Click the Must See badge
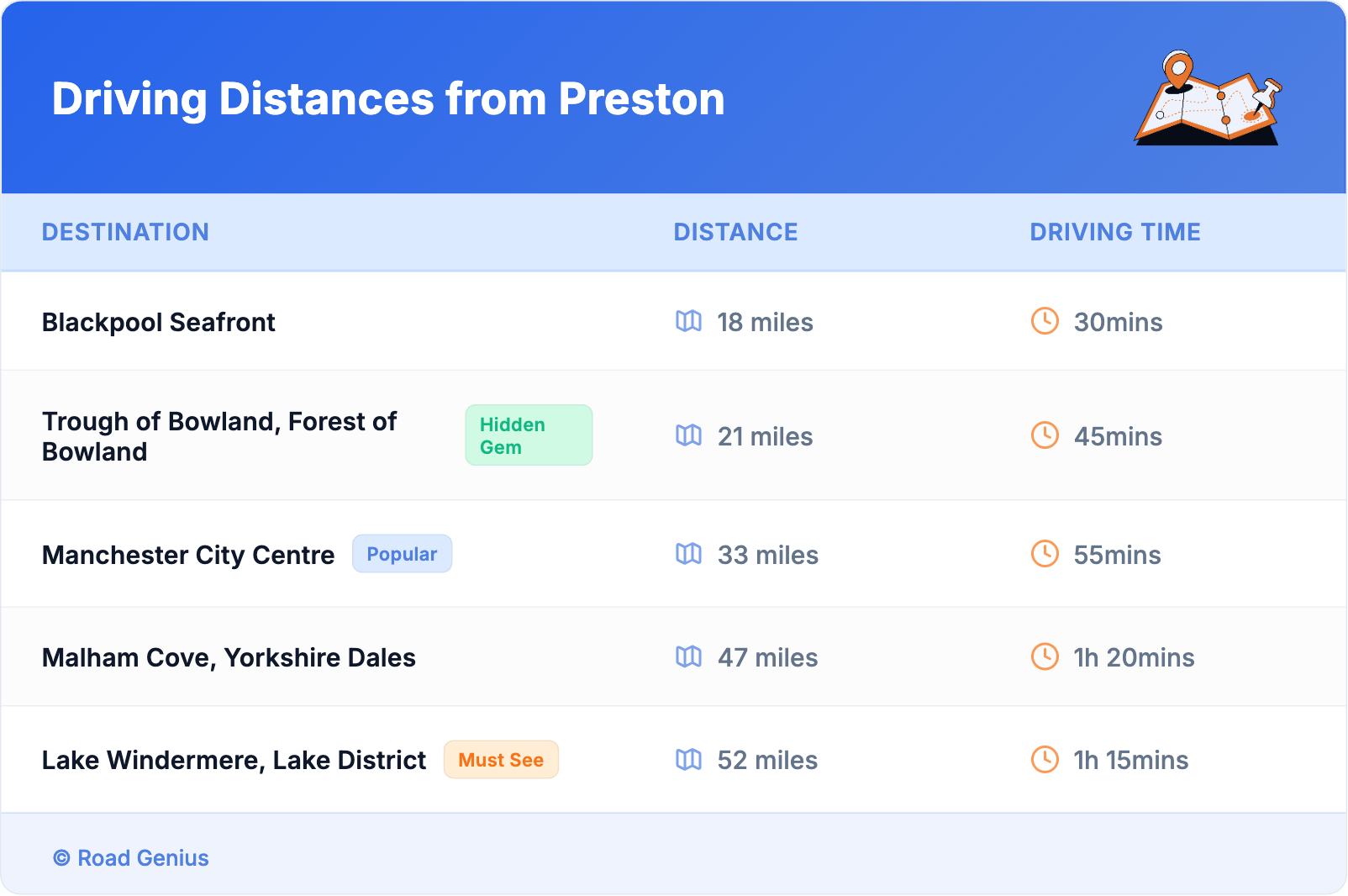 point(501,760)
